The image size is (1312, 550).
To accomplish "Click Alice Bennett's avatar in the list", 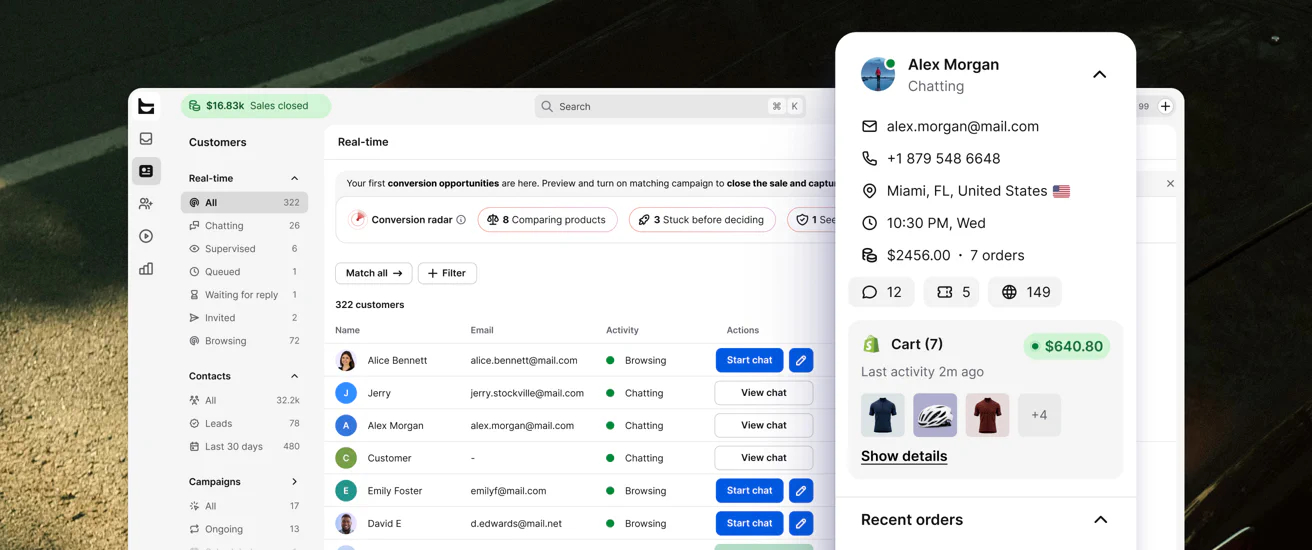I will pos(346,360).
